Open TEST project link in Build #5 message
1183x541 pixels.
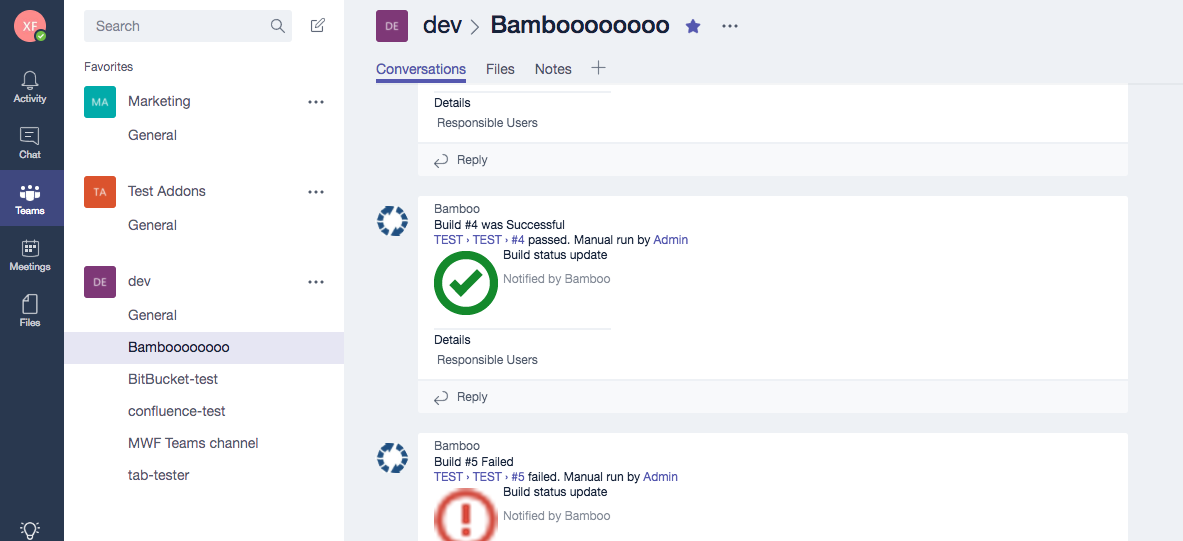click(x=448, y=477)
